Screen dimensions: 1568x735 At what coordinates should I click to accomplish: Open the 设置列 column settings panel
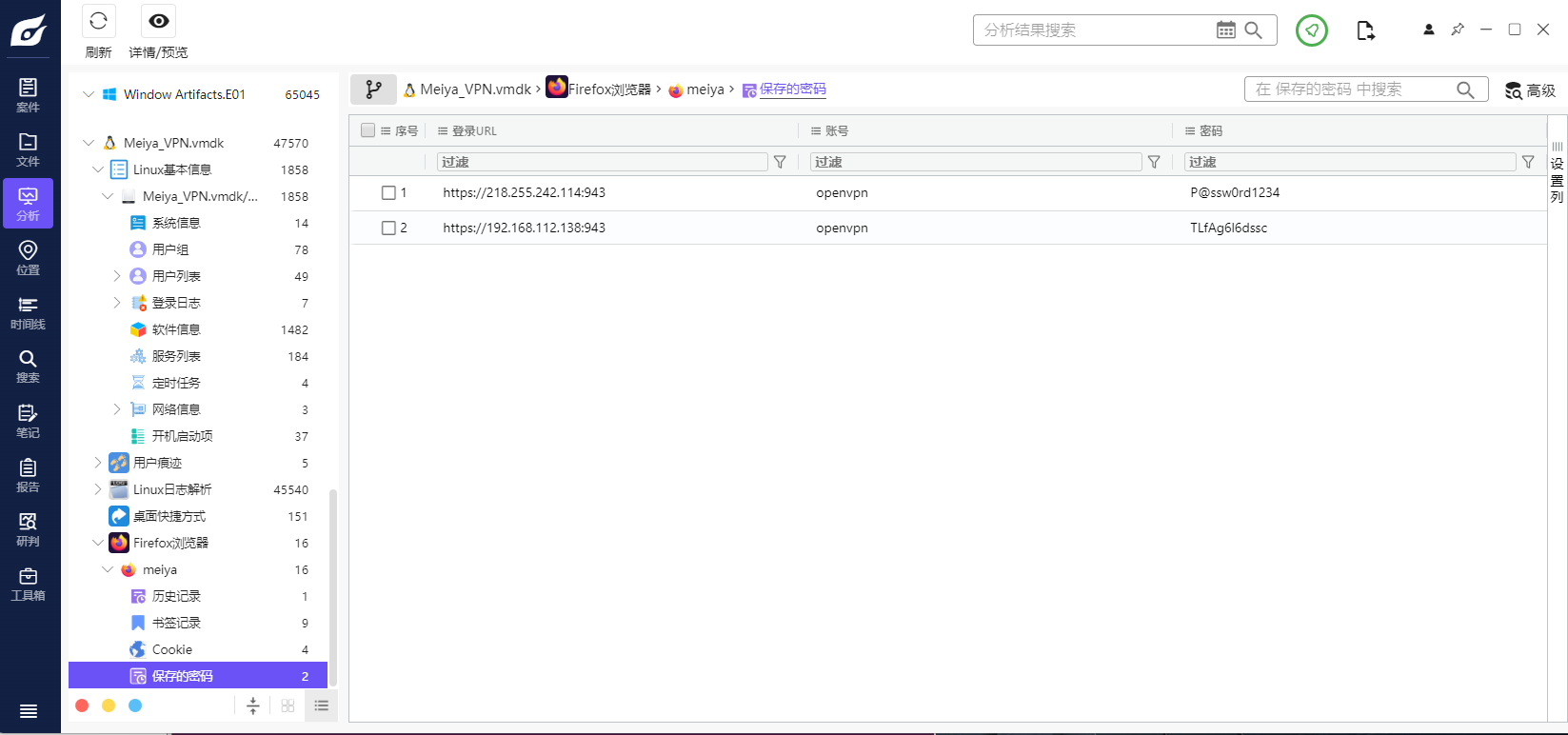1558,172
